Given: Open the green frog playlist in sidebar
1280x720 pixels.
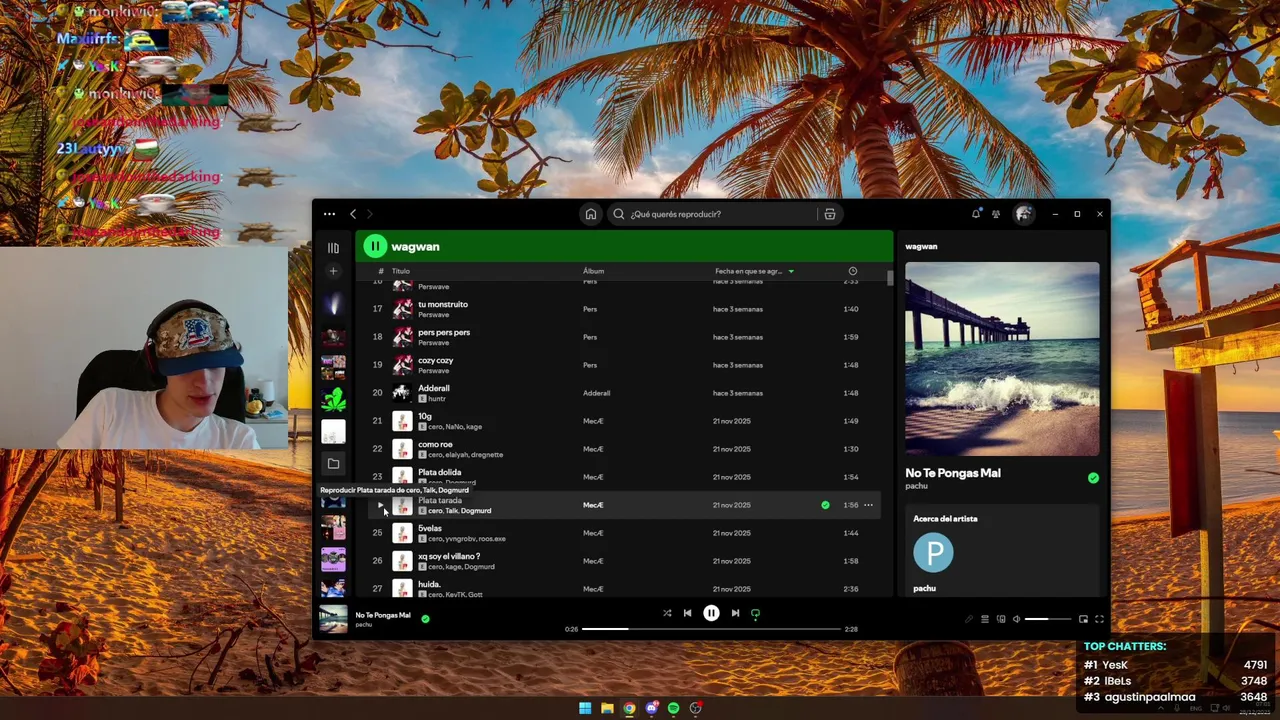Looking at the screenshot, I should click(333, 399).
